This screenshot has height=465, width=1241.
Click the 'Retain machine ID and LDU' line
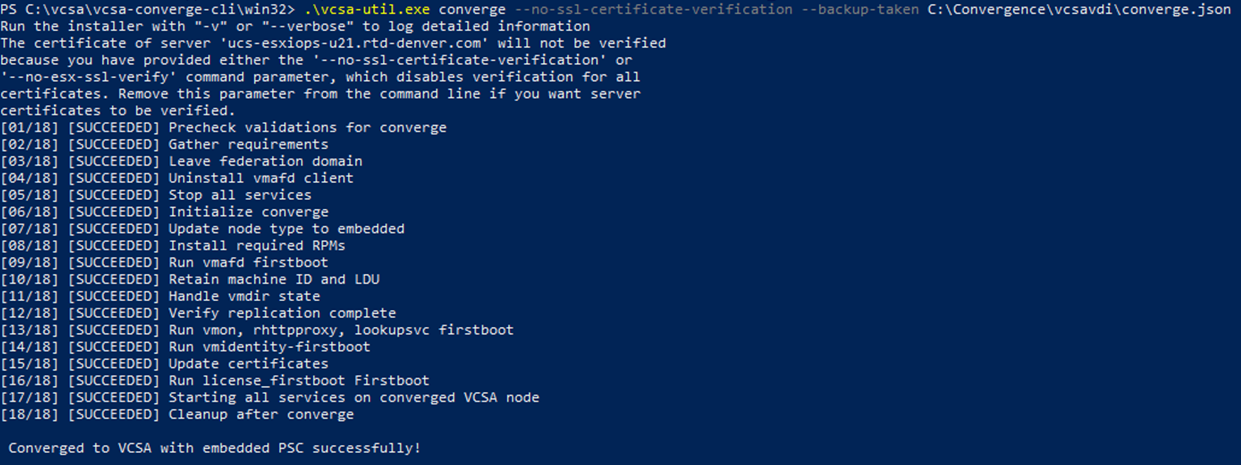click(274, 280)
